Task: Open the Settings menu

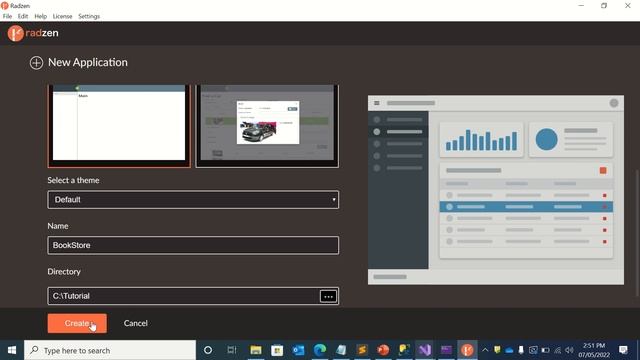Action: point(89,16)
